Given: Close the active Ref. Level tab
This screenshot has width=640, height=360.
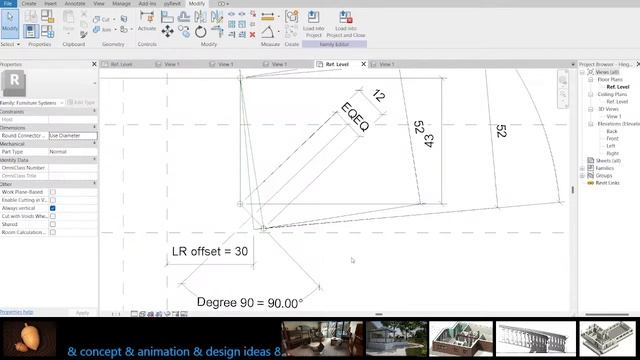Looking at the screenshot, I should 363,64.
